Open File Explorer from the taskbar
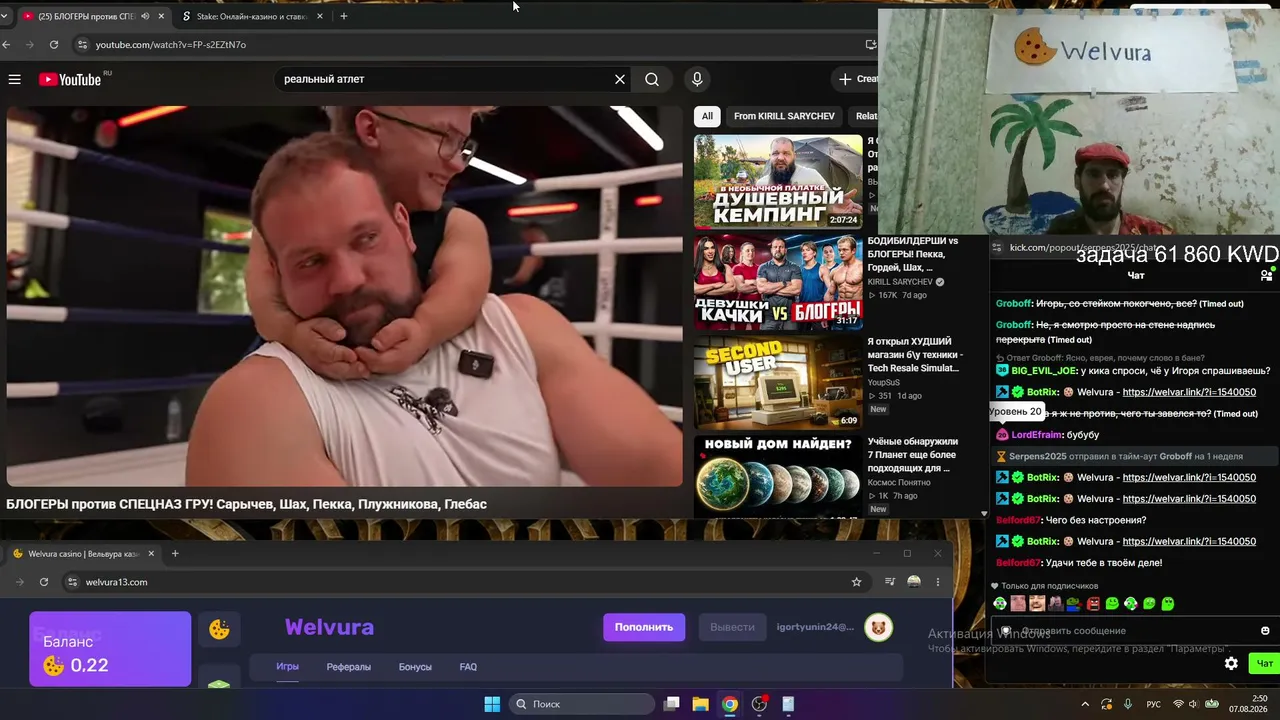This screenshot has width=1280, height=720. [701, 704]
